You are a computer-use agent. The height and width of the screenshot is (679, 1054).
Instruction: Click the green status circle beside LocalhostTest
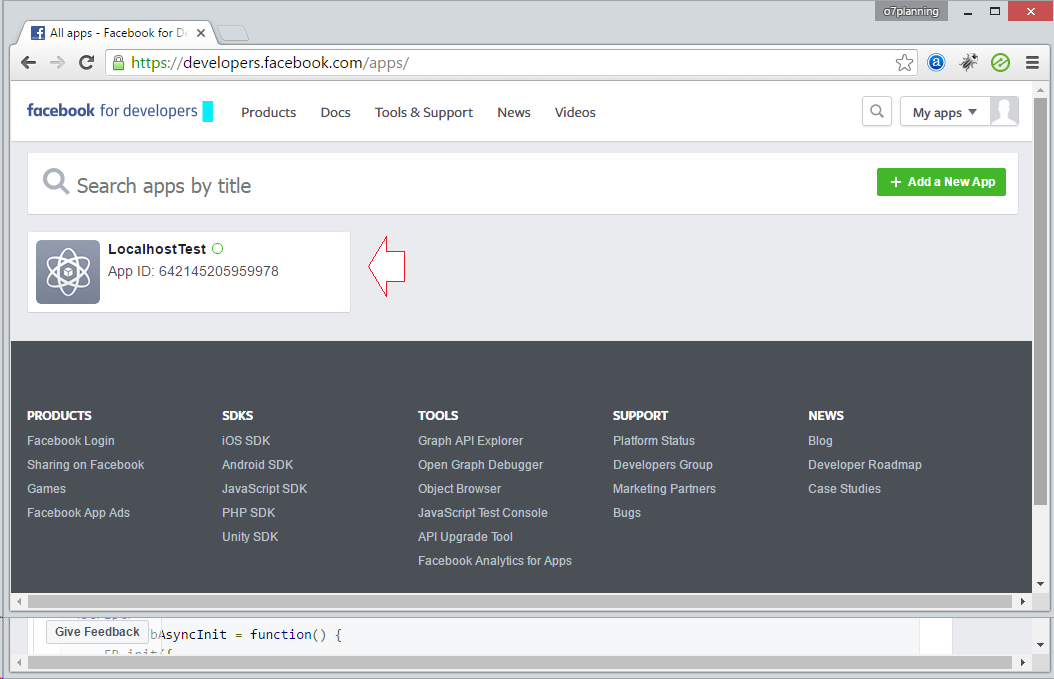(217, 249)
